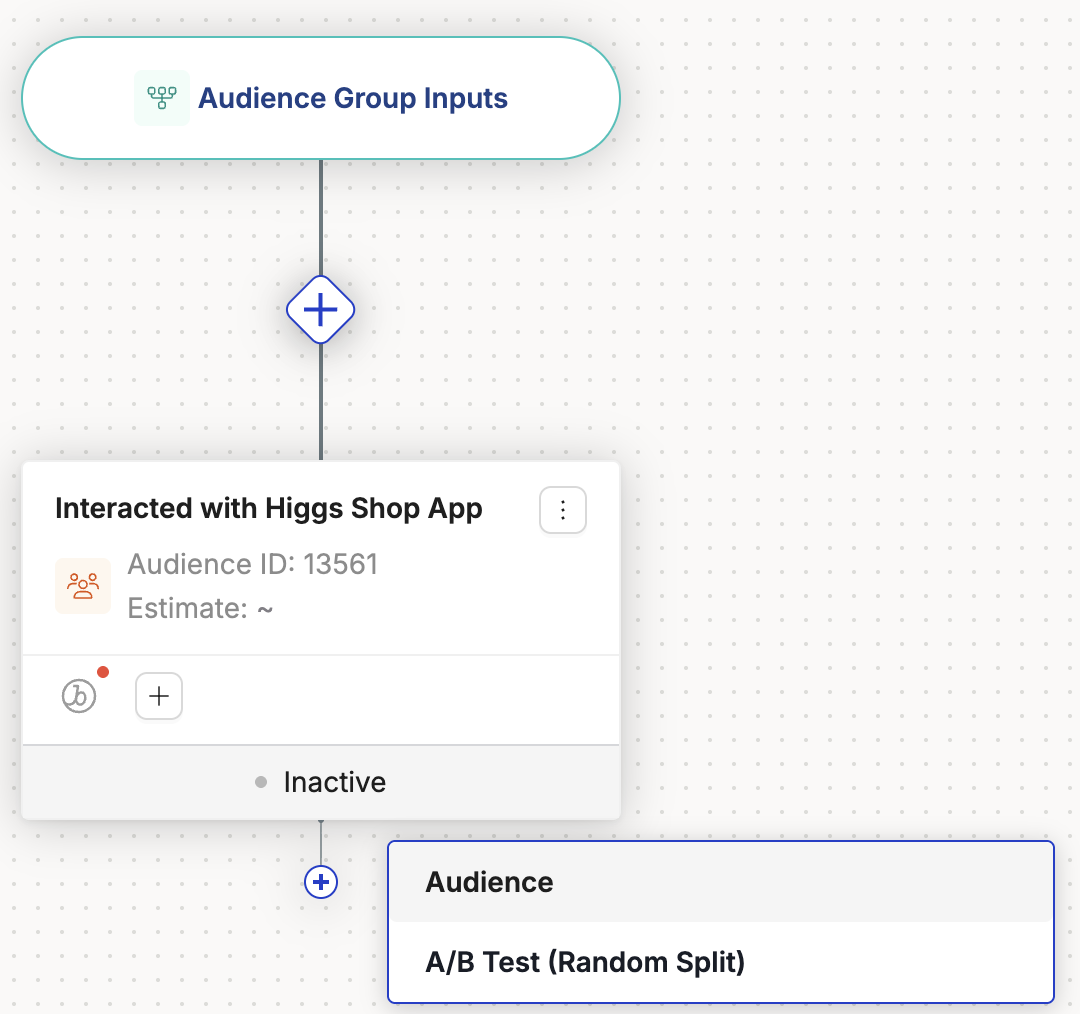The image size is (1080, 1014).
Task: Click the Audience ID: 13561 text
Action: (253, 564)
